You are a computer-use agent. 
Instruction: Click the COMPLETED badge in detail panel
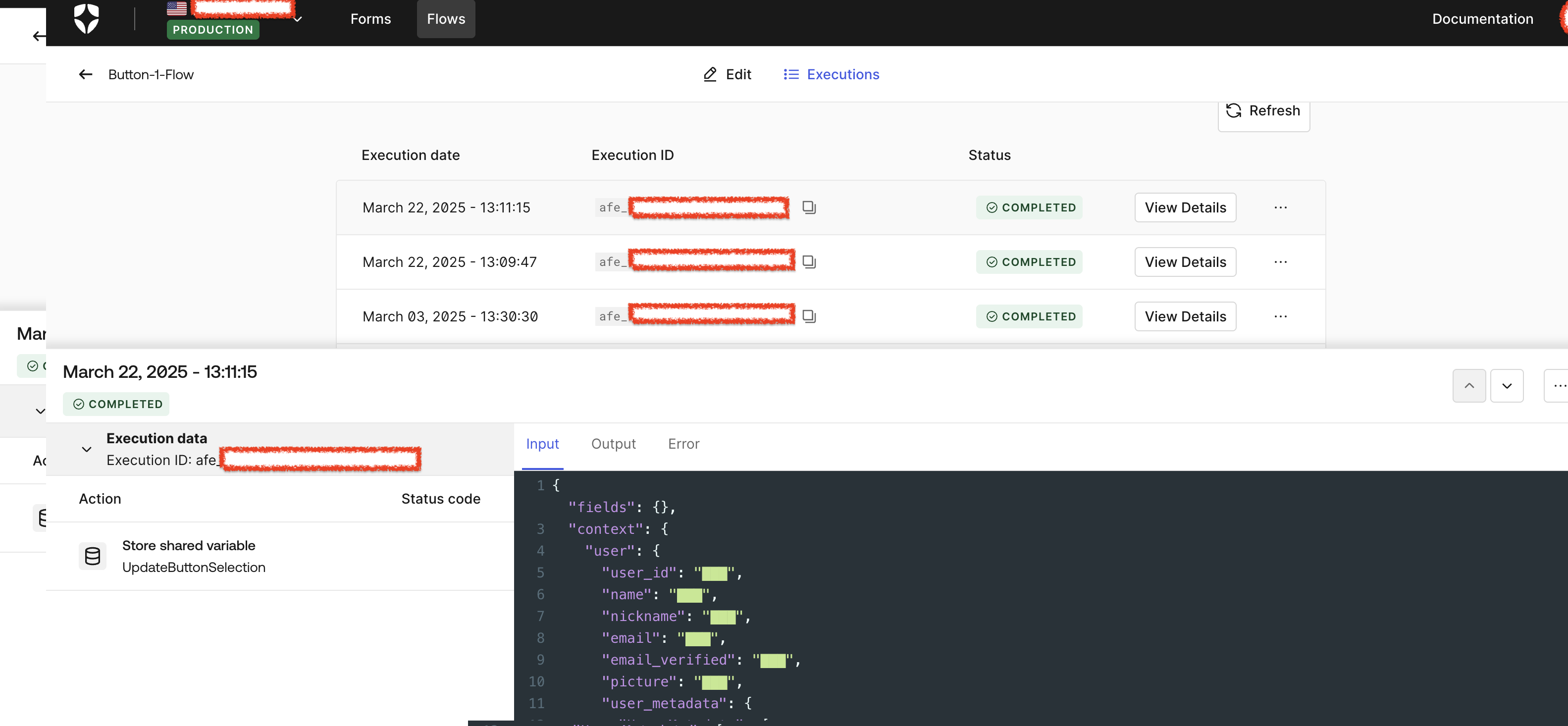click(116, 404)
